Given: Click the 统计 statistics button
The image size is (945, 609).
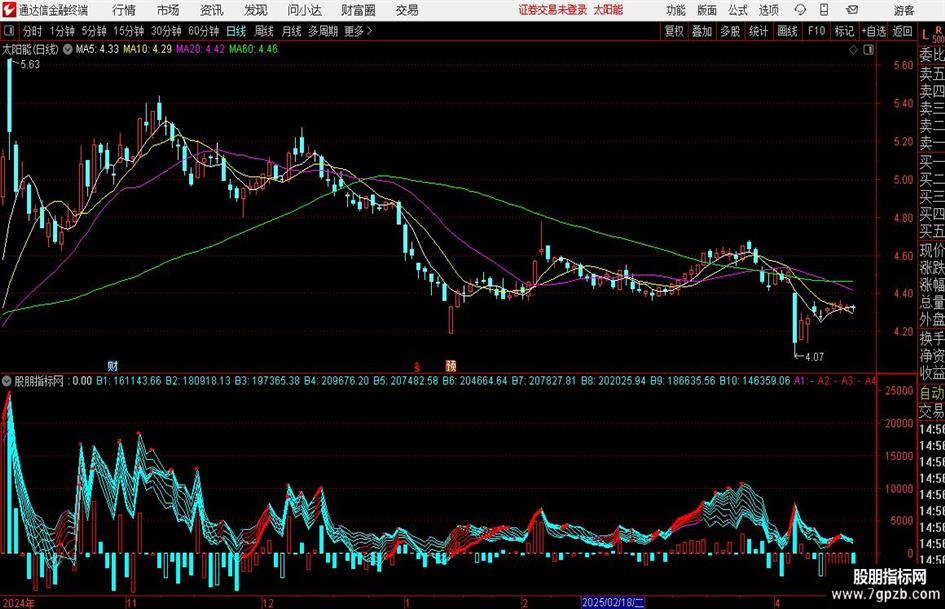Looking at the screenshot, I should pyautogui.click(x=758, y=31).
